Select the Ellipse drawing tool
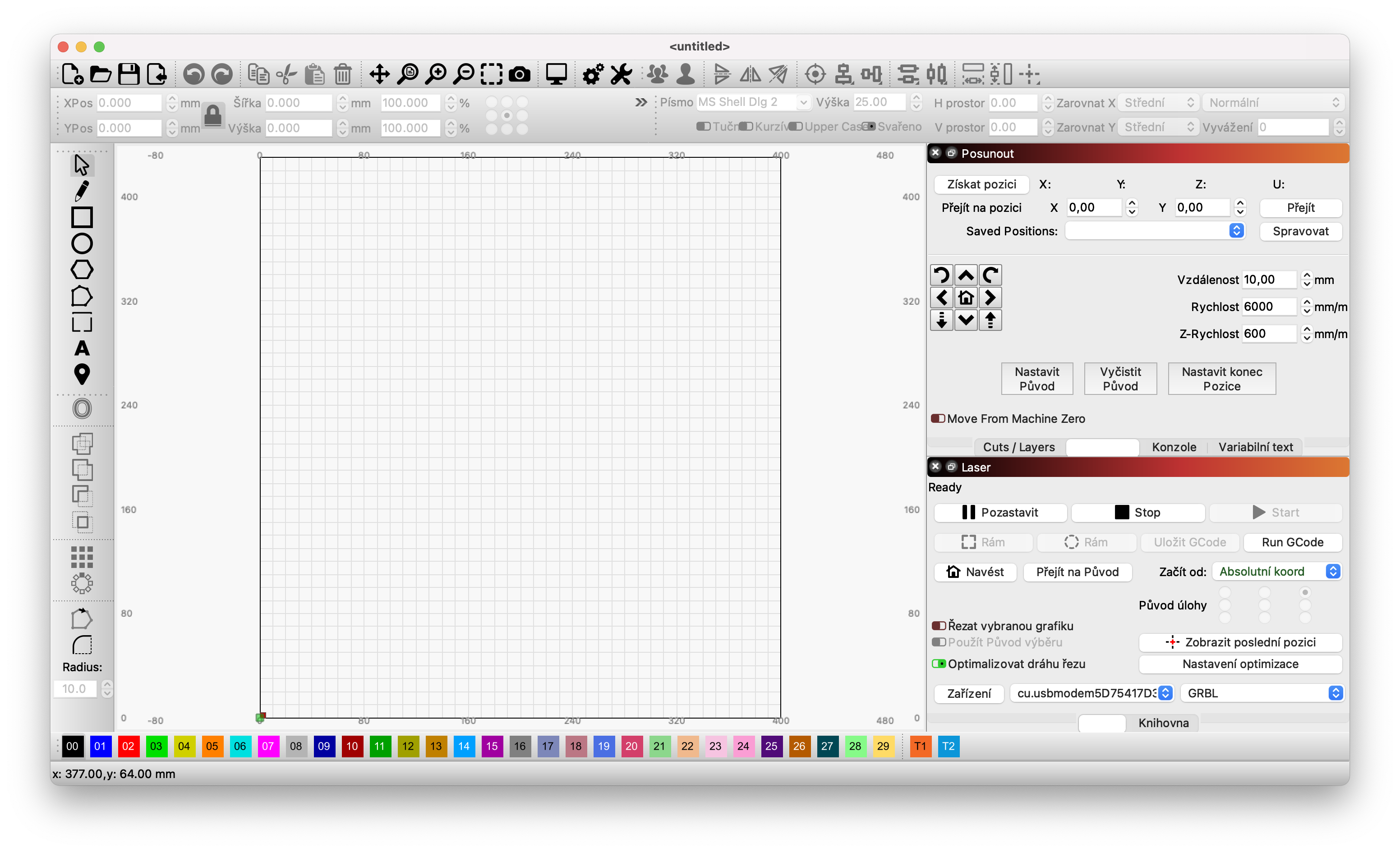This screenshot has width=1400, height=852. (82, 244)
